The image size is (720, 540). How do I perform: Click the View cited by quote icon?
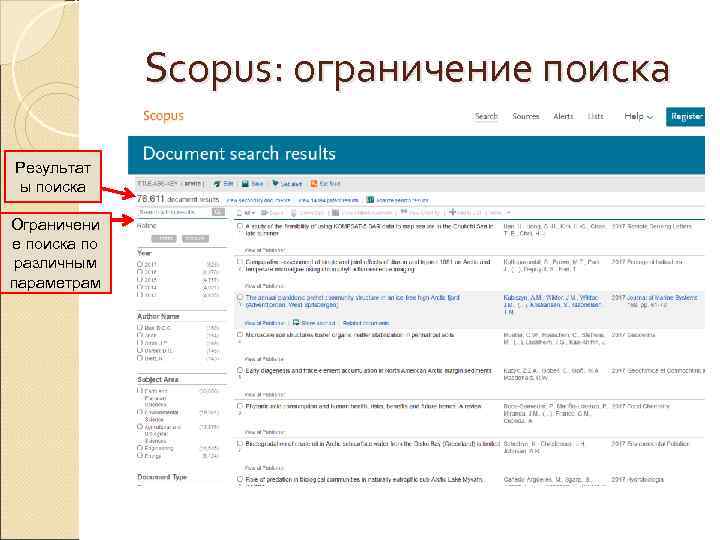[404, 212]
